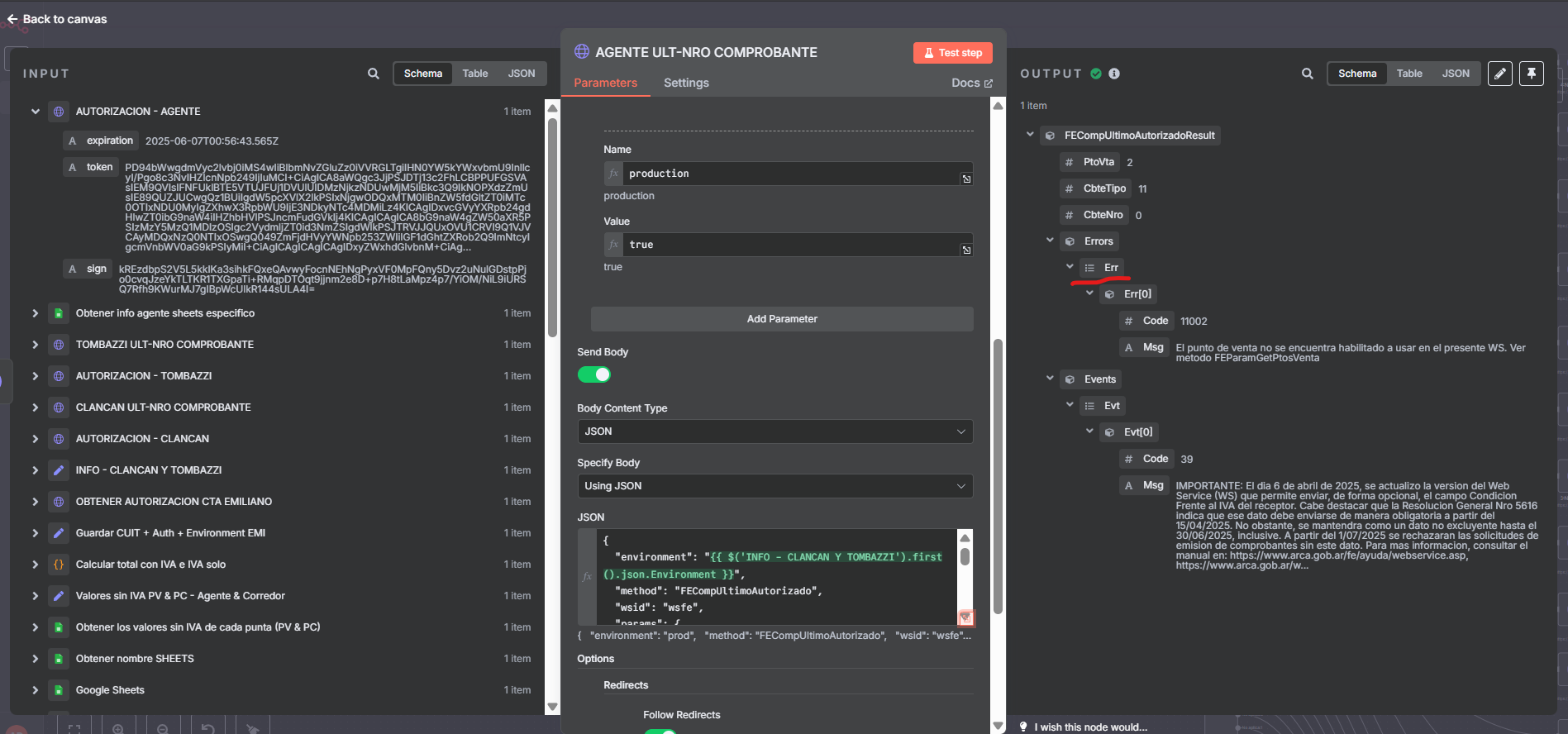Go back to canvas
Image resolution: width=1568 pixels, height=734 pixels.
[57, 19]
